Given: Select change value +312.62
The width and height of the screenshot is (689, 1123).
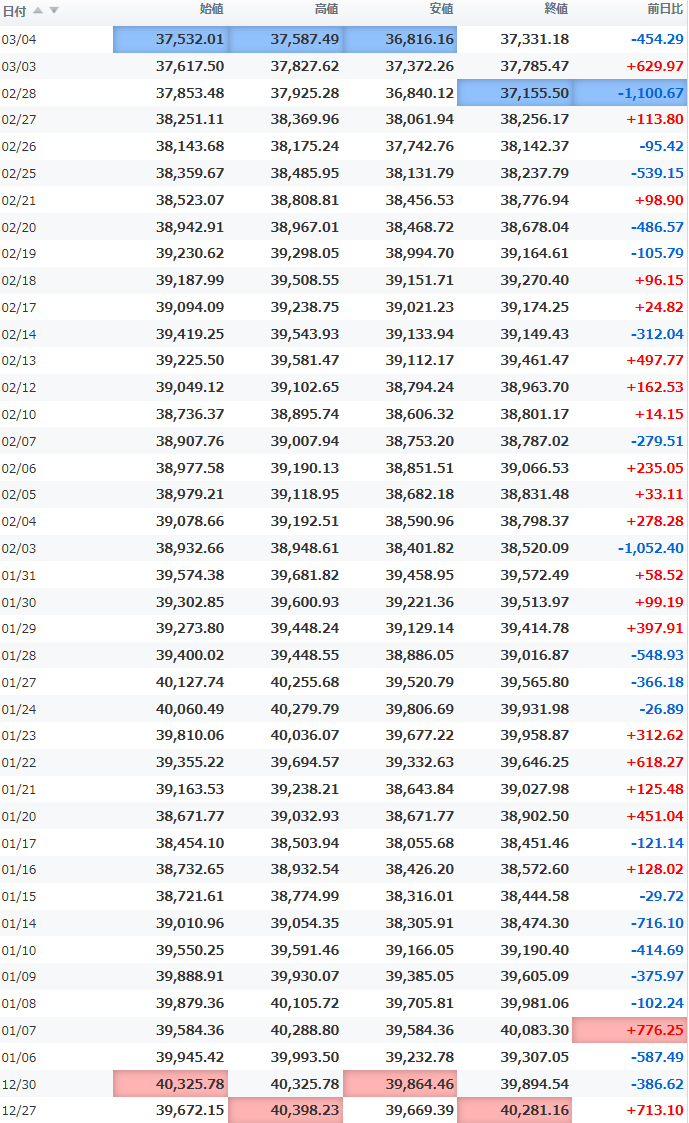Looking at the screenshot, I should point(655,736).
